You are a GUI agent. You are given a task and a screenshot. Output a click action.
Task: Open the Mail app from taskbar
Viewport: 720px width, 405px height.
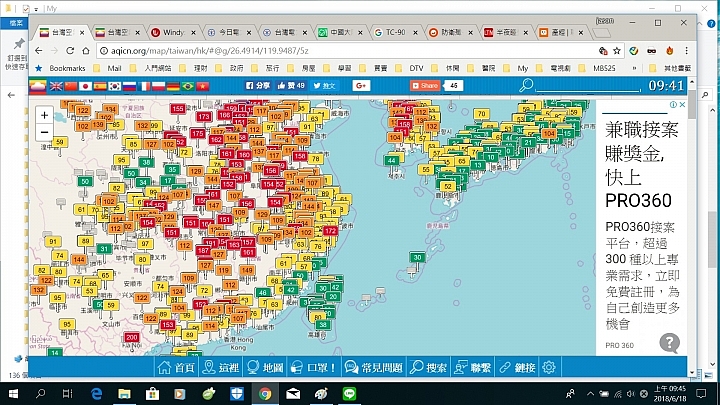pos(293,394)
